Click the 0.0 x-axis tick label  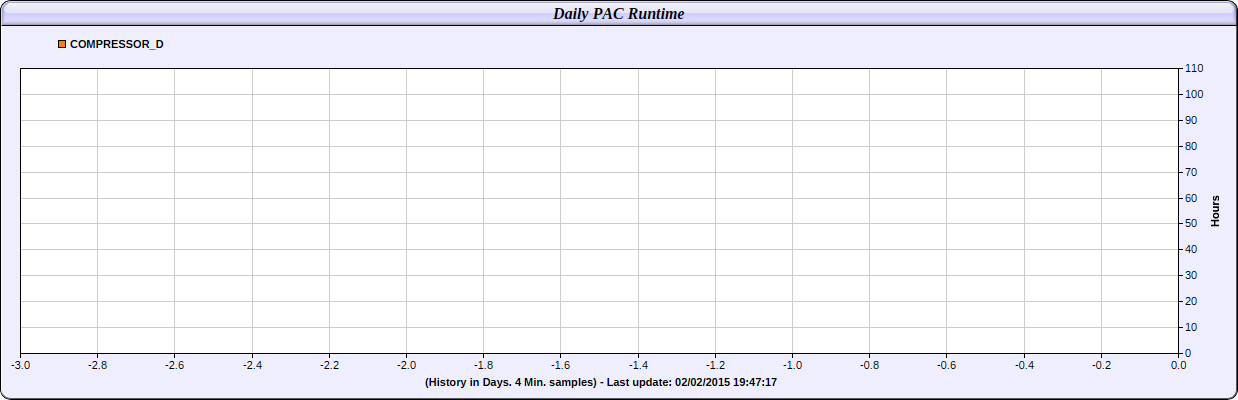(1178, 366)
